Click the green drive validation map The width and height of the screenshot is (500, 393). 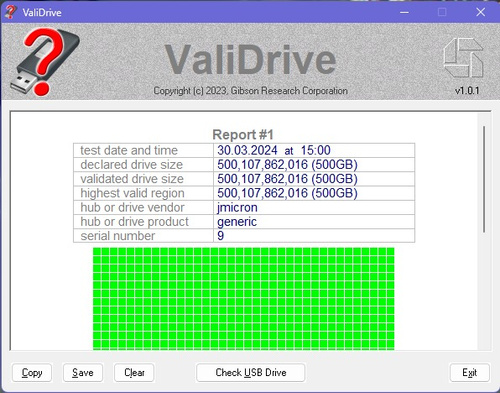click(x=243, y=299)
